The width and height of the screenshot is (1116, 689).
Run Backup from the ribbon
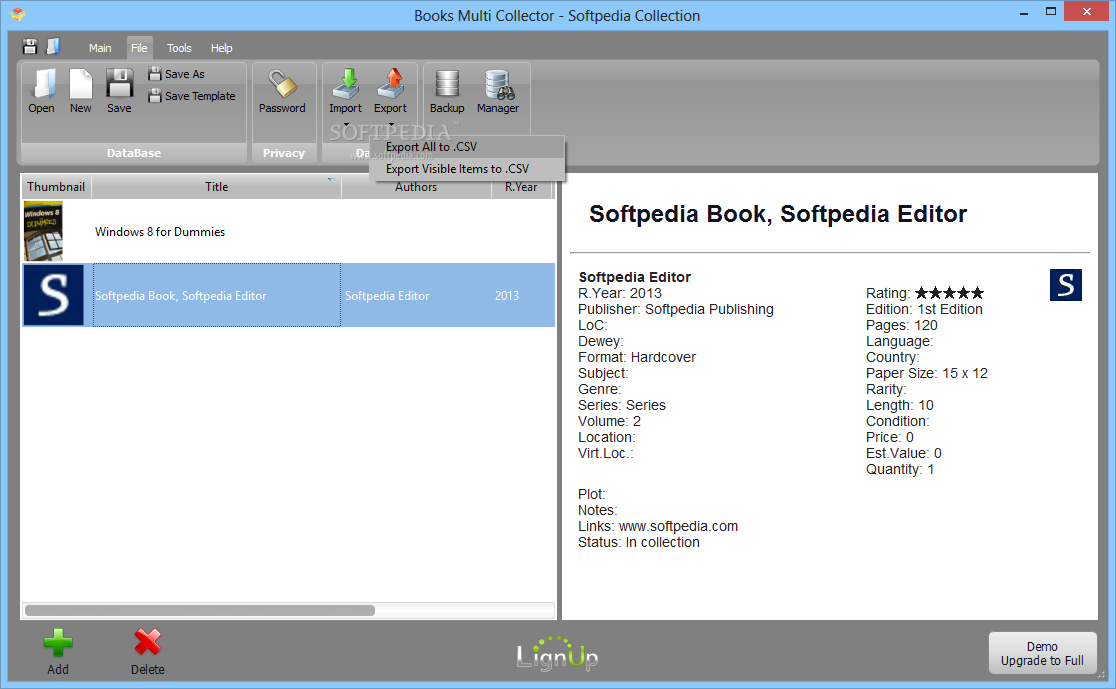[447, 90]
